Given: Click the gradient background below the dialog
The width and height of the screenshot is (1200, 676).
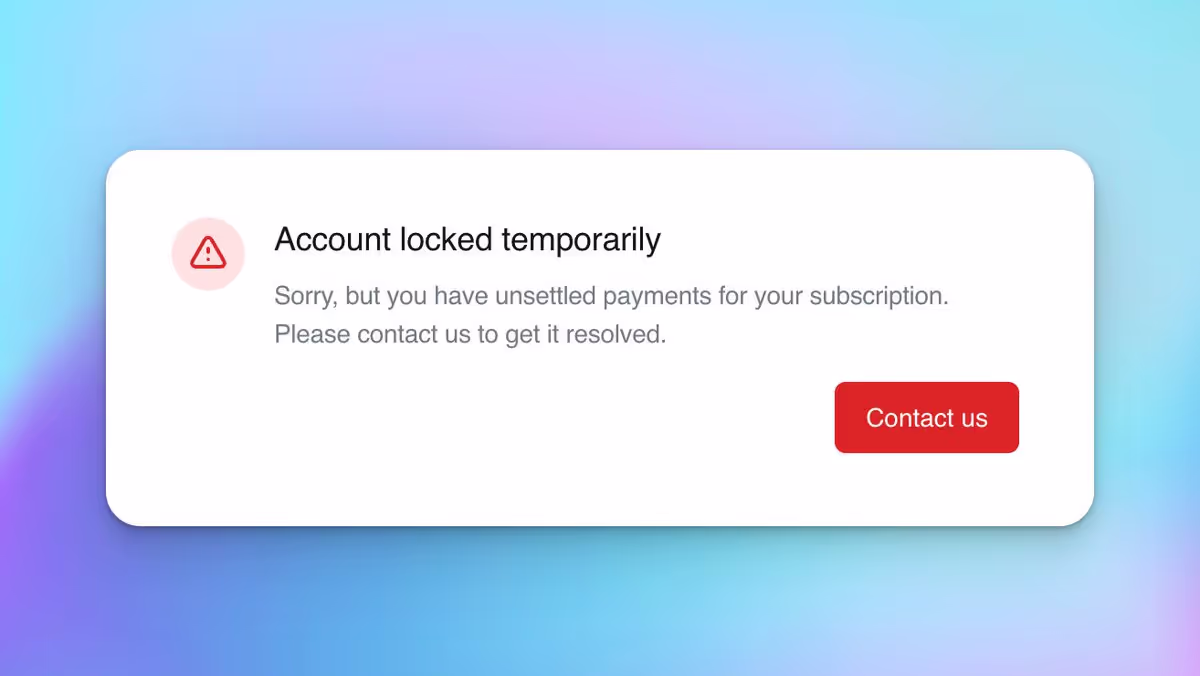Looking at the screenshot, I should coord(600,610).
